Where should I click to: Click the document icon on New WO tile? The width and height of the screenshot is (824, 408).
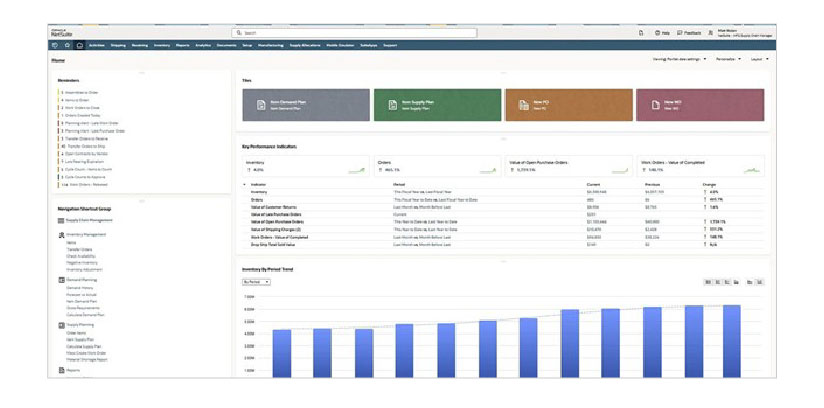pos(655,105)
